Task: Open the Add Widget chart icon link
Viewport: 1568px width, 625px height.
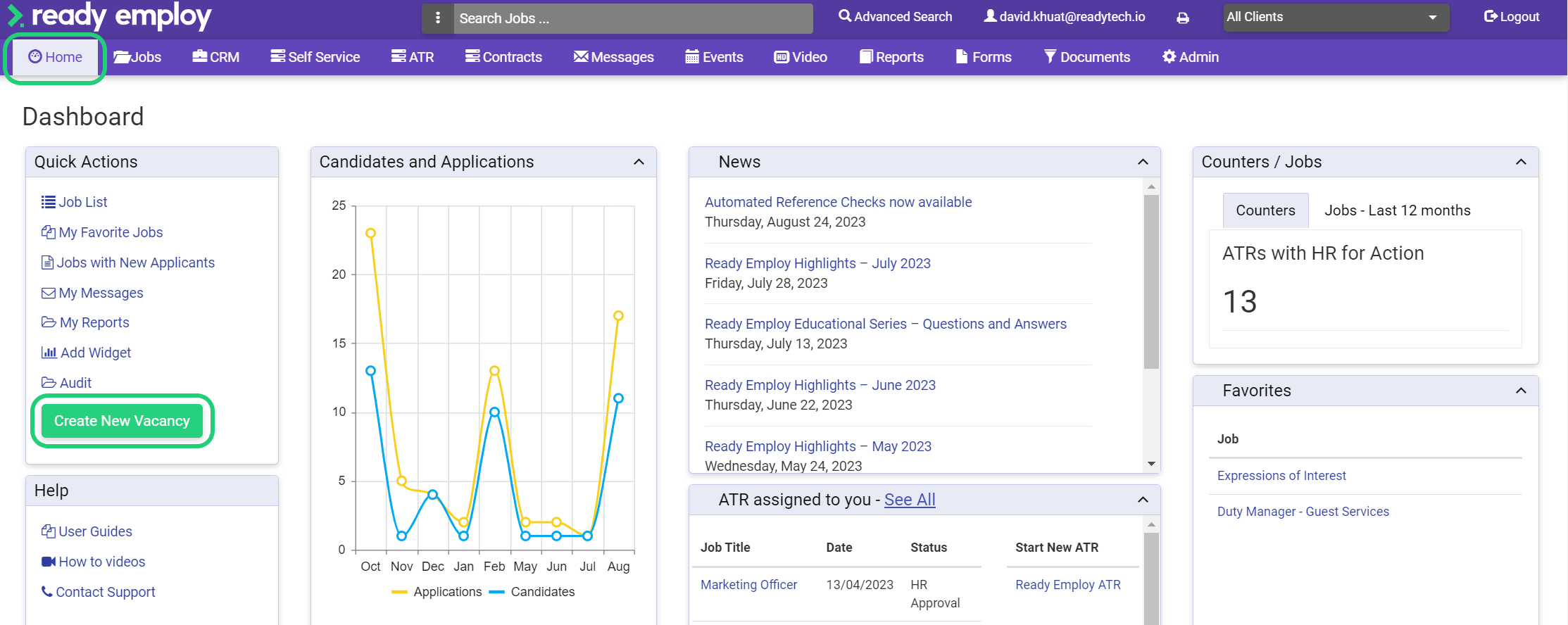Action: coord(49,353)
